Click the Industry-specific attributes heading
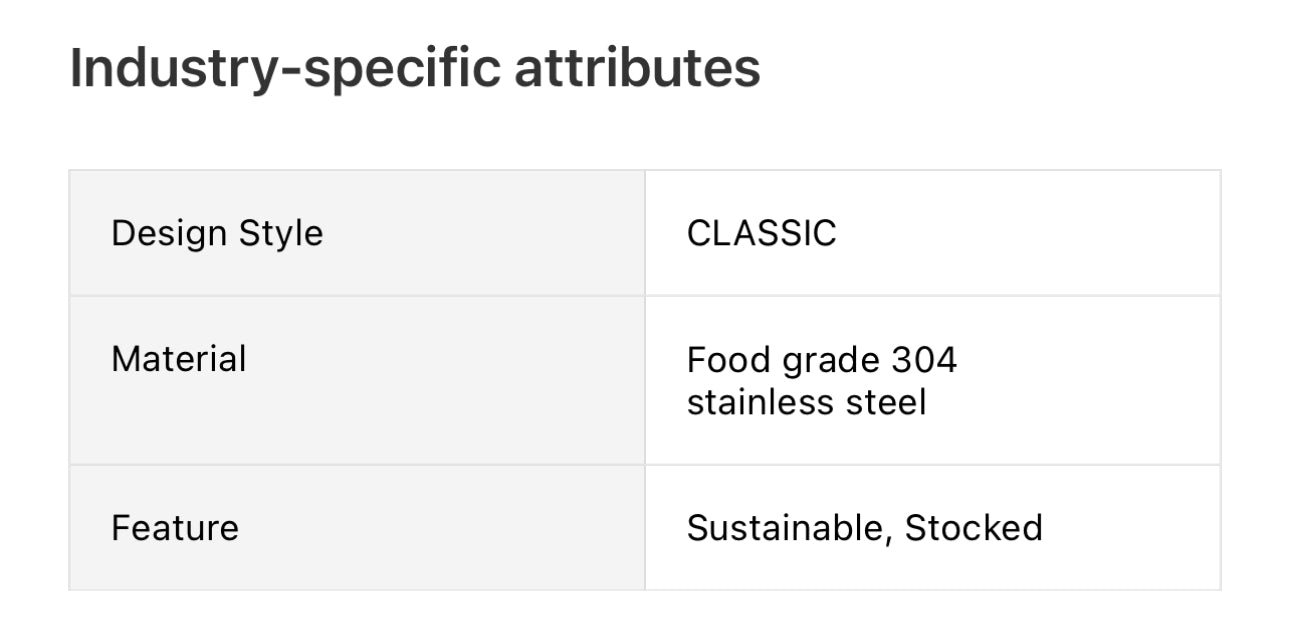This screenshot has width=1290, height=644. [415, 70]
